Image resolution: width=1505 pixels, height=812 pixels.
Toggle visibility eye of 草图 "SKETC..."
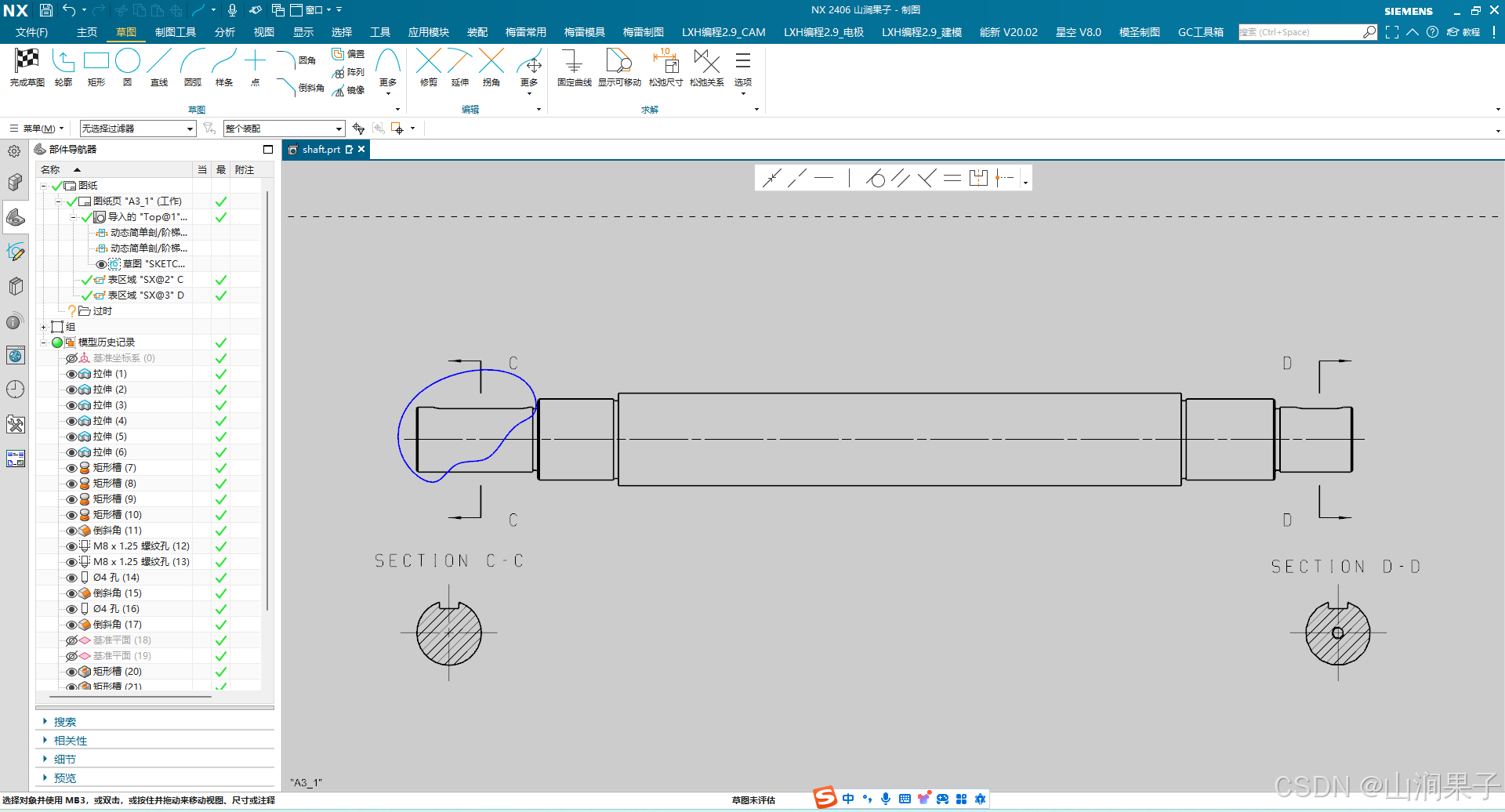click(101, 264)
